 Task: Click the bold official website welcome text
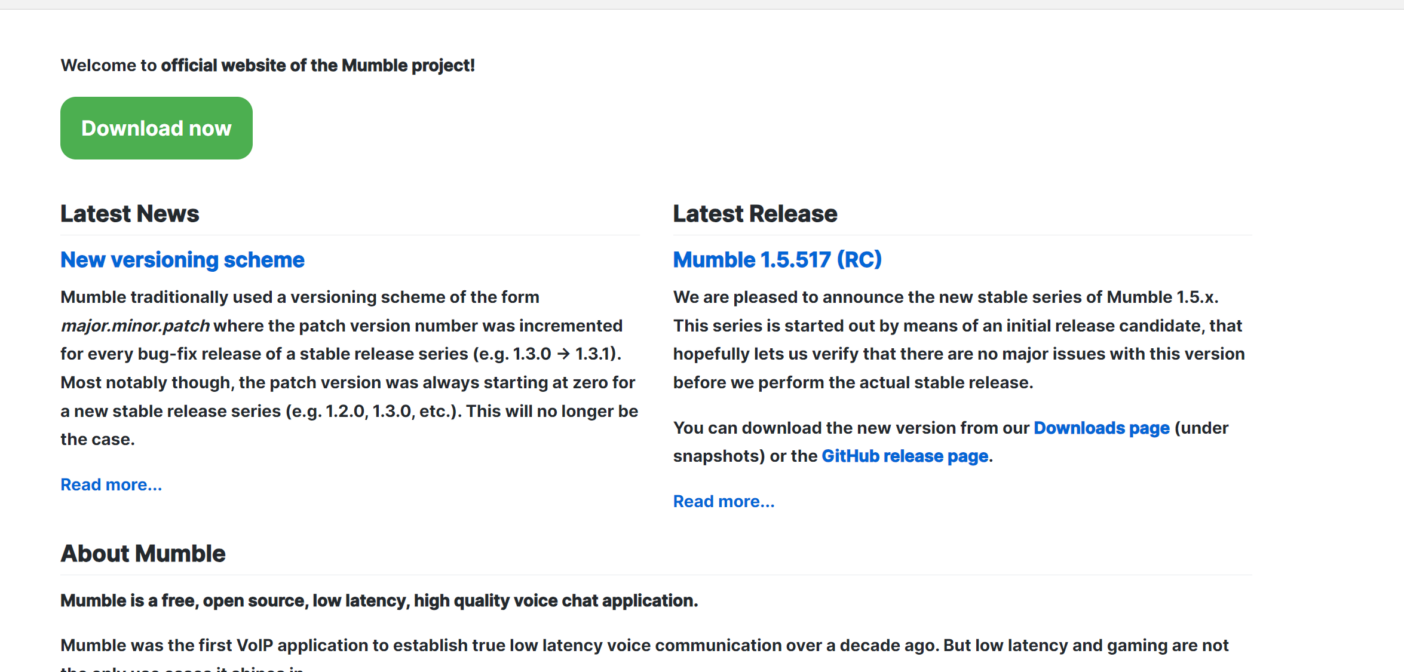[x=318, y=66]
